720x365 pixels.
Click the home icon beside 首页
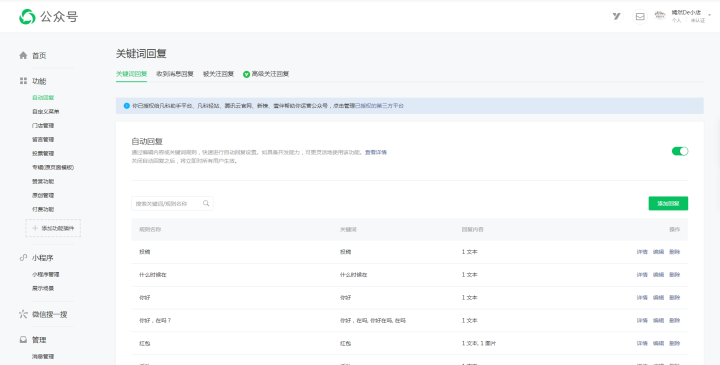[23, 55]
